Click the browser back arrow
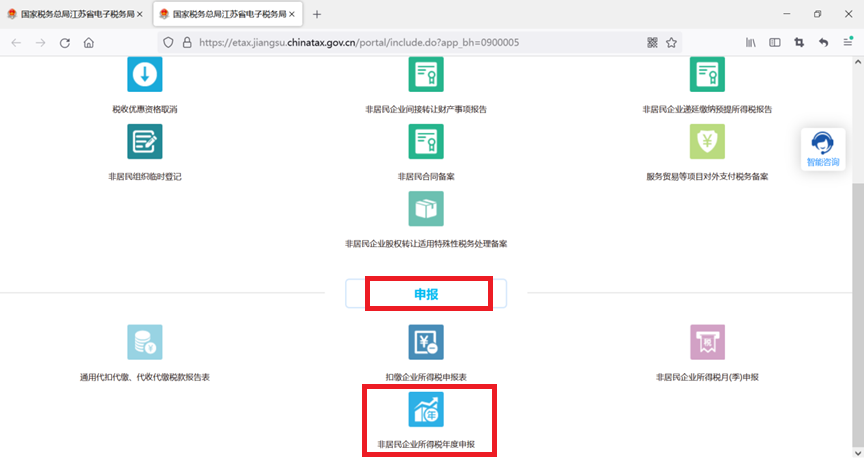The image size is (864, 458). (16, 42)
